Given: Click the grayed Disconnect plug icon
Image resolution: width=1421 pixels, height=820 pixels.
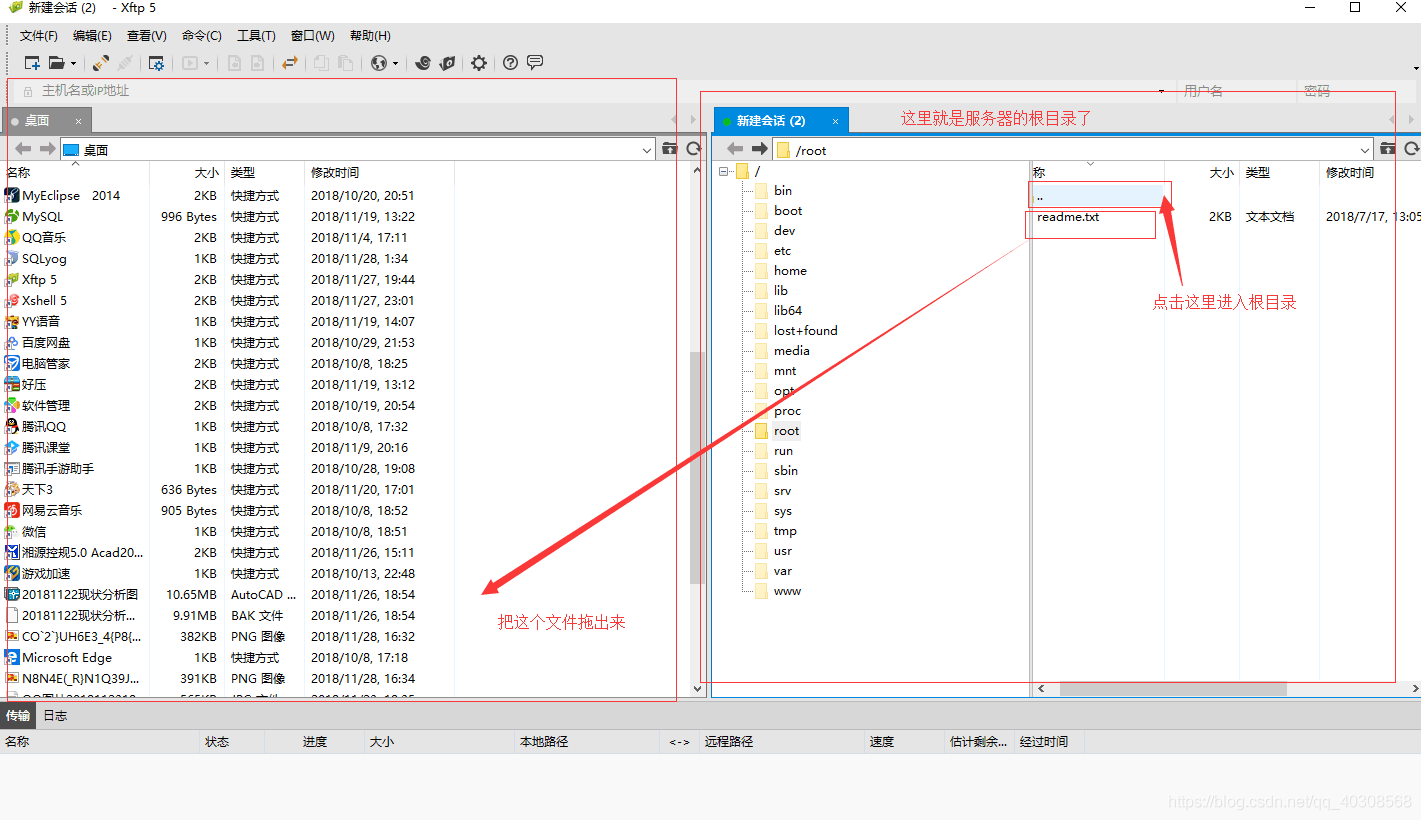Looking at the screenshot, I should [x=125, y=63].
